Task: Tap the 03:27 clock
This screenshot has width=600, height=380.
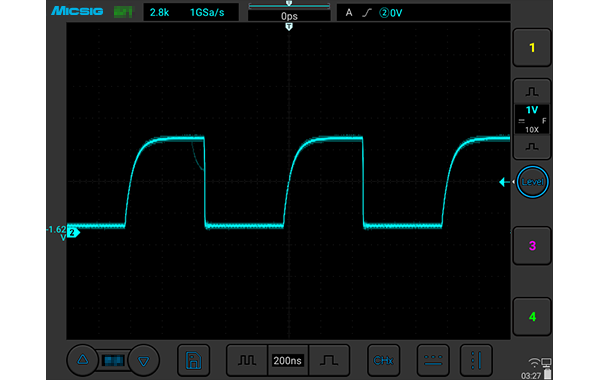Action: click(531, 376)
